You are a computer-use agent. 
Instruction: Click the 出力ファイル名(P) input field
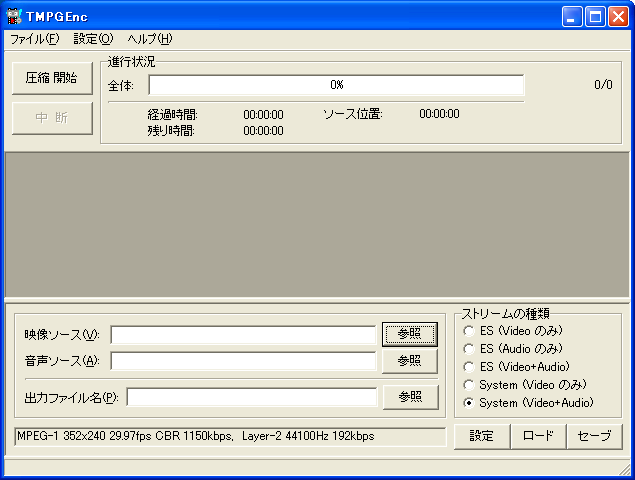coord(251,397)
